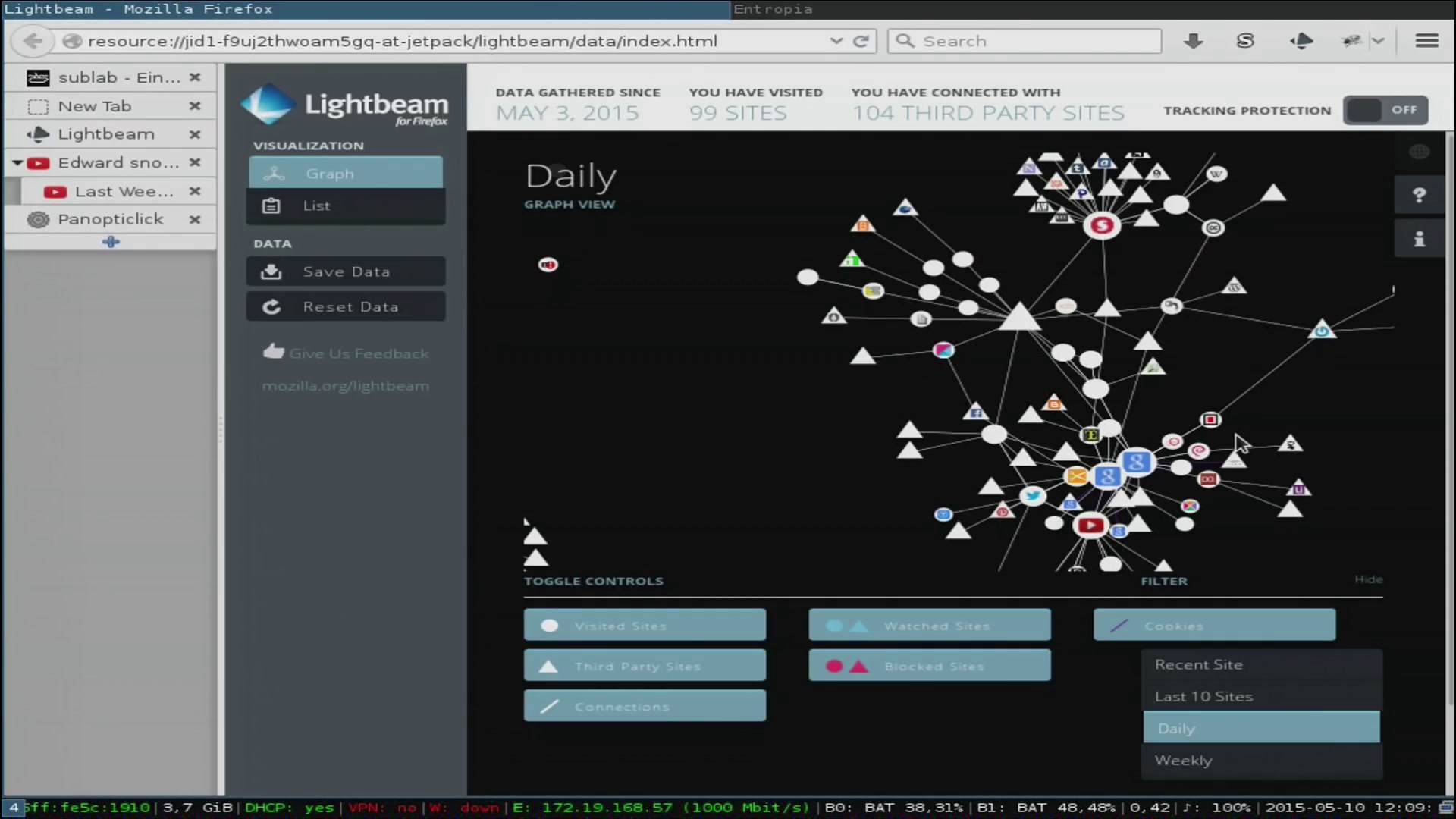Click the W circle node
This screenshot has width=1456, height=819.
1216,174
